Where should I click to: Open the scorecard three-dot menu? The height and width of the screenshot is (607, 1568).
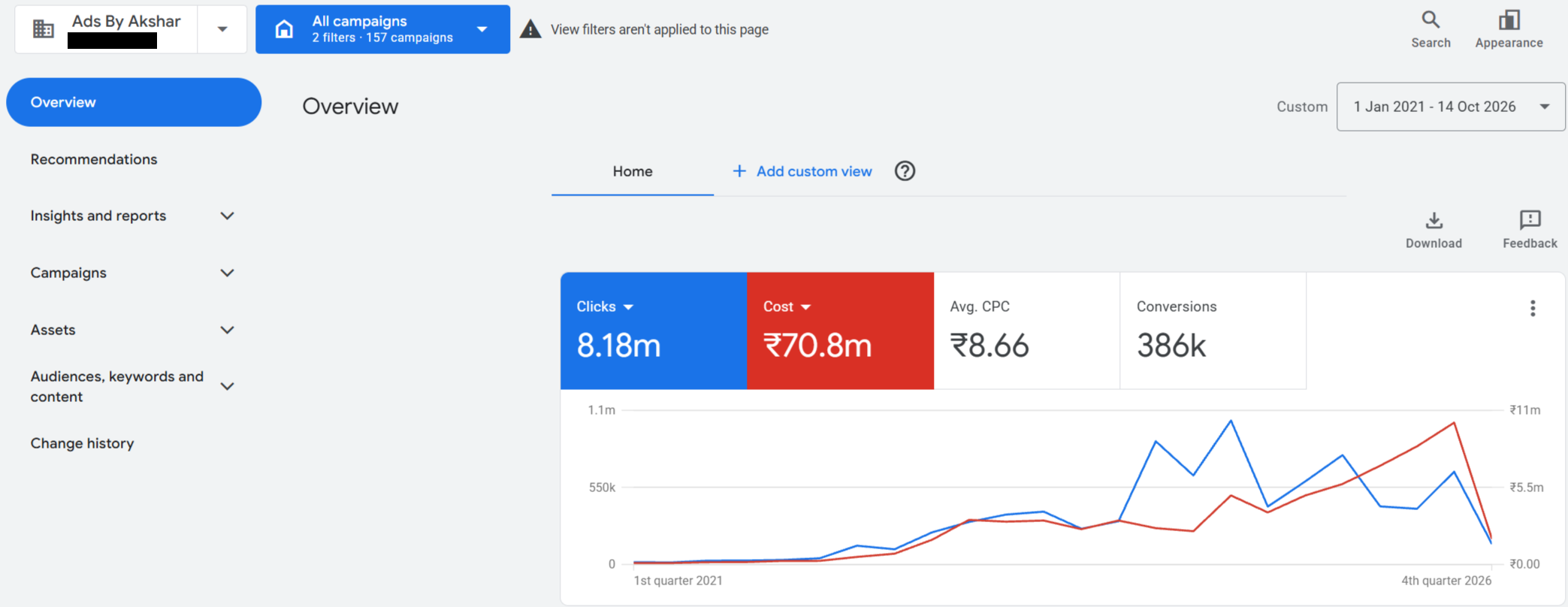(x=1533, y=308)
